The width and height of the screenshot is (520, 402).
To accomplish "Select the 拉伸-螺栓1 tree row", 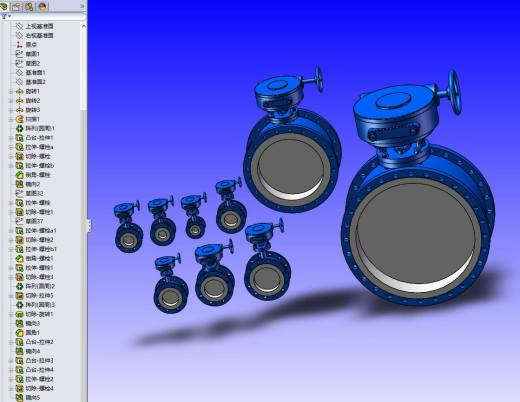I will (x=34, y=268).
